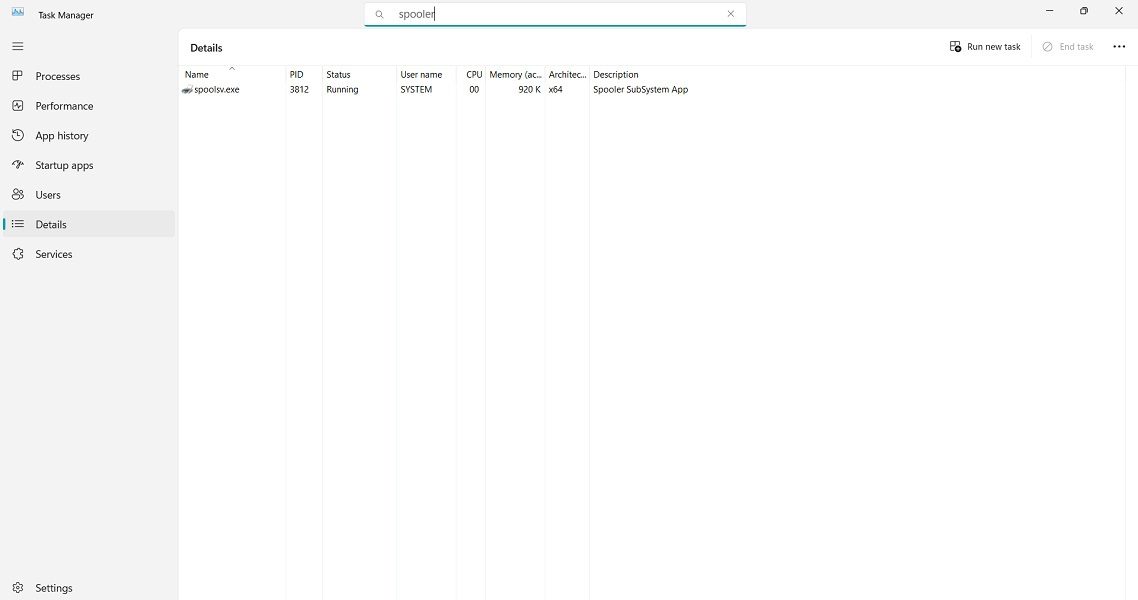Sort processes by the PID column

point(295,74)
